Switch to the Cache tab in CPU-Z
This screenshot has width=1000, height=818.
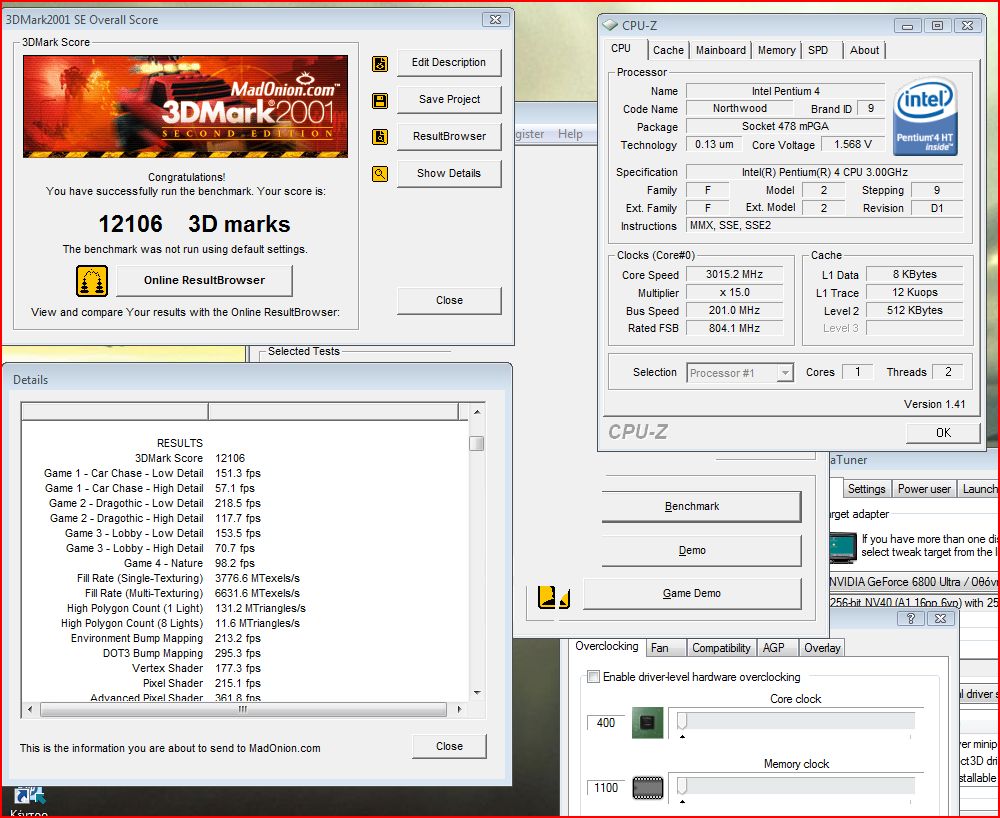point(668,50)
